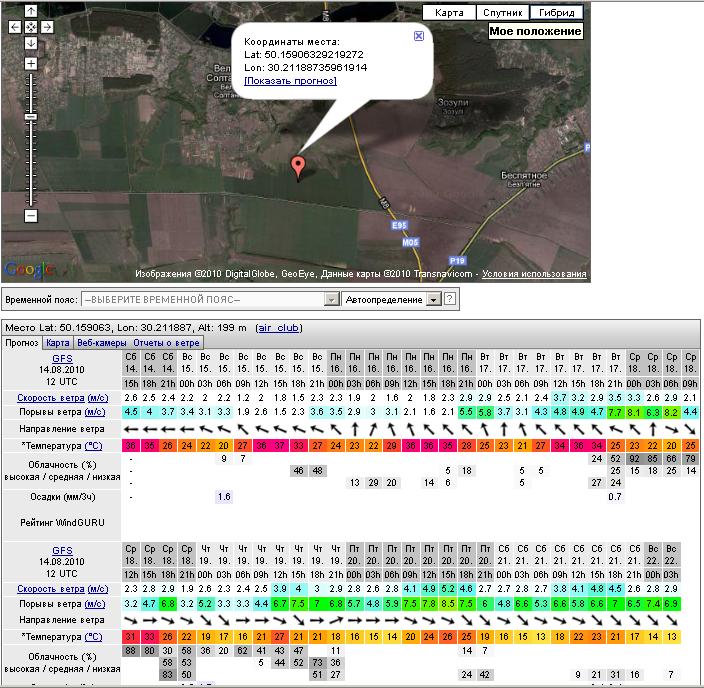
Task: Pan the map left with the arrow
Action: pyautogui.click(x=15, y=27)
